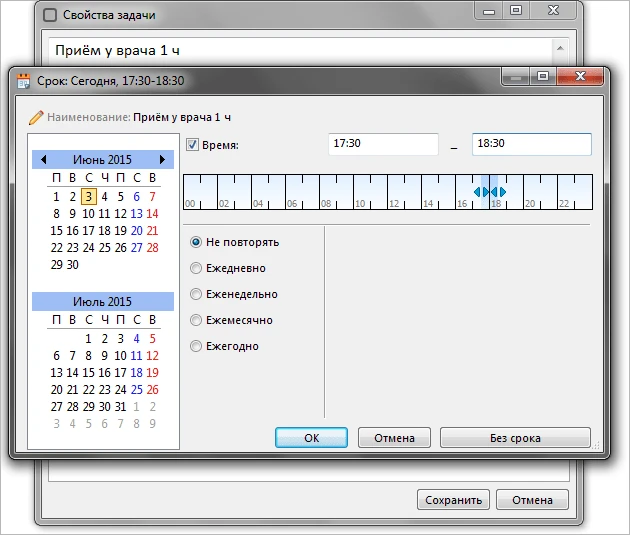Click the Без срока button
The height and width of the screenshot is (535, 630).
[515, 438]
